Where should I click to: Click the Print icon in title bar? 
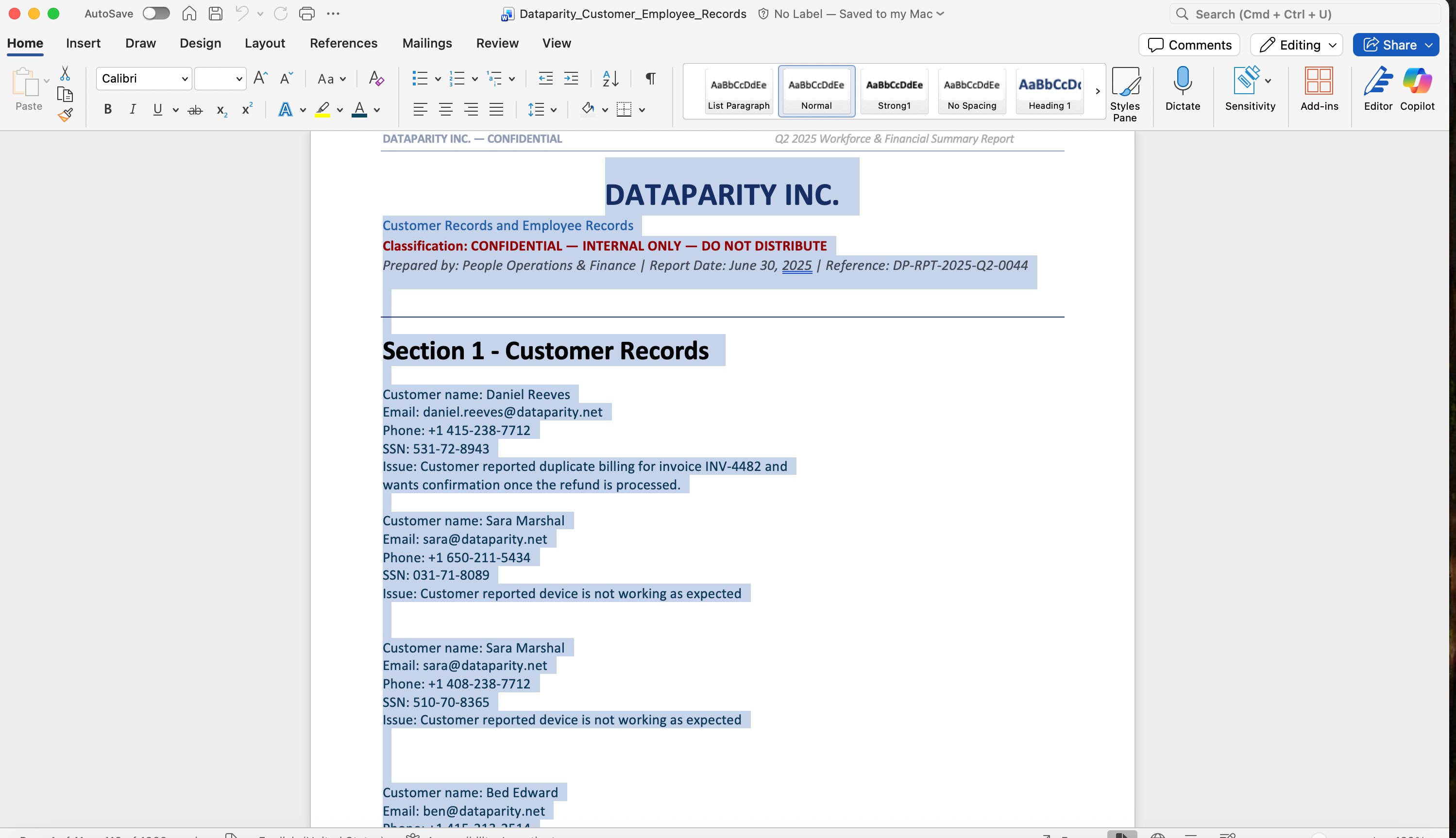(307, 13)
